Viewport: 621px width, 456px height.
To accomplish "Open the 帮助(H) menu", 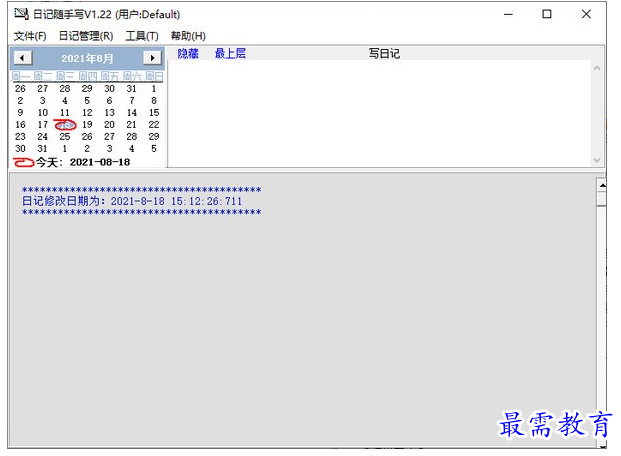I will click(188, 36).
